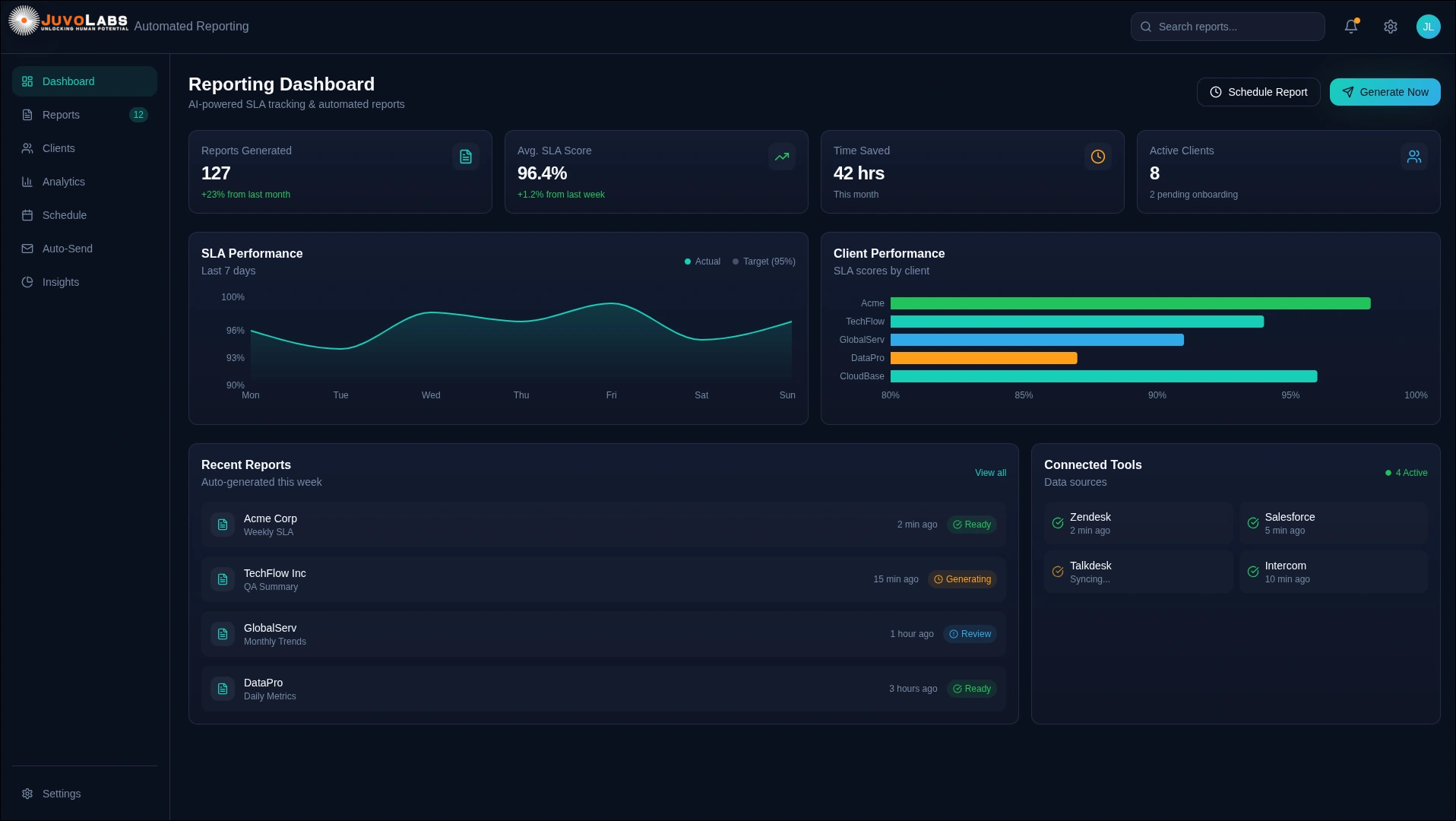Image resolution: width=1456 pixels, height=821 pixels.
Task: Follow the View all link
Action: 990,473
